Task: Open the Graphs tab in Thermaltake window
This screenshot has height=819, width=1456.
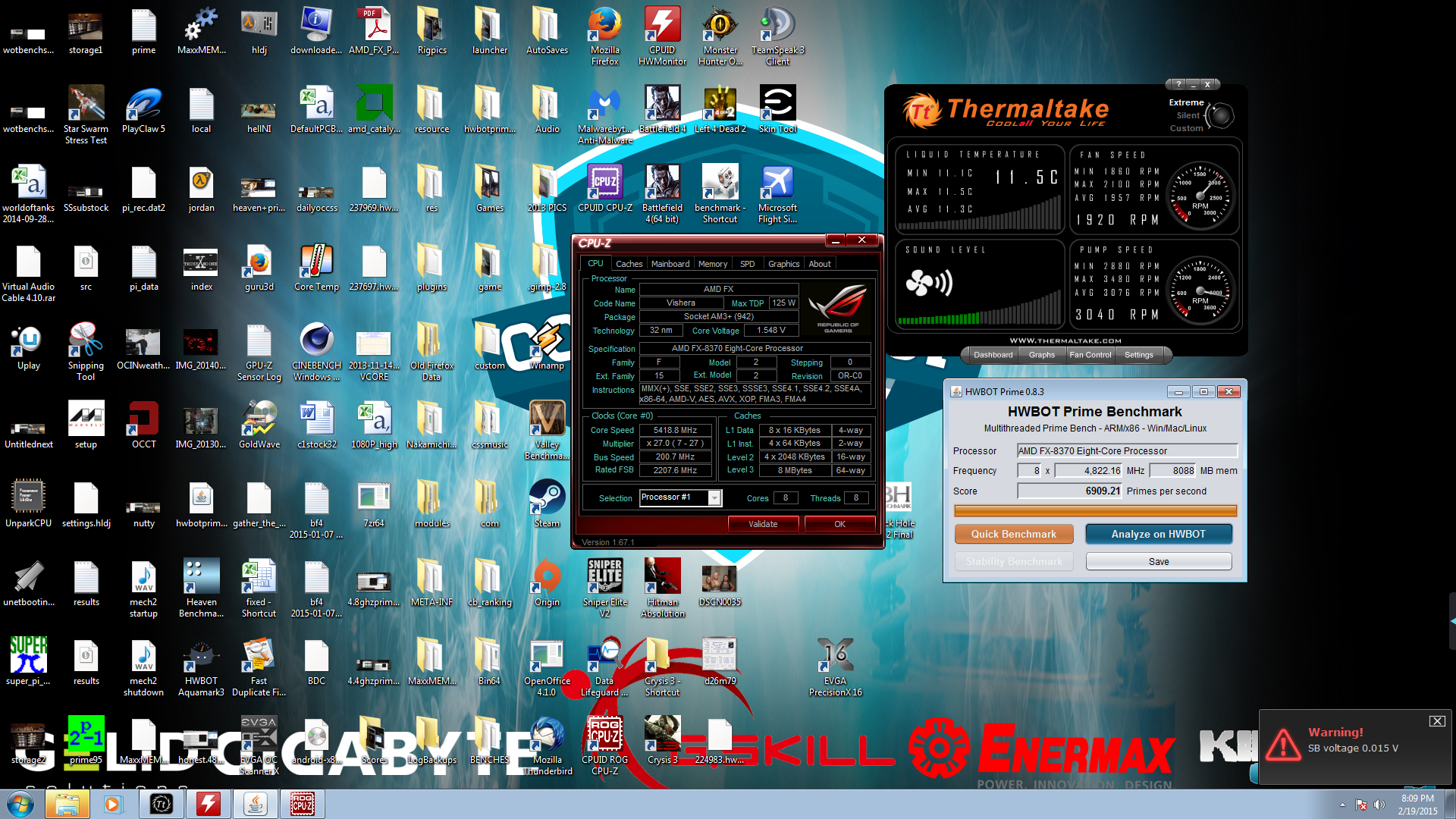Action: coord(1041,355)
